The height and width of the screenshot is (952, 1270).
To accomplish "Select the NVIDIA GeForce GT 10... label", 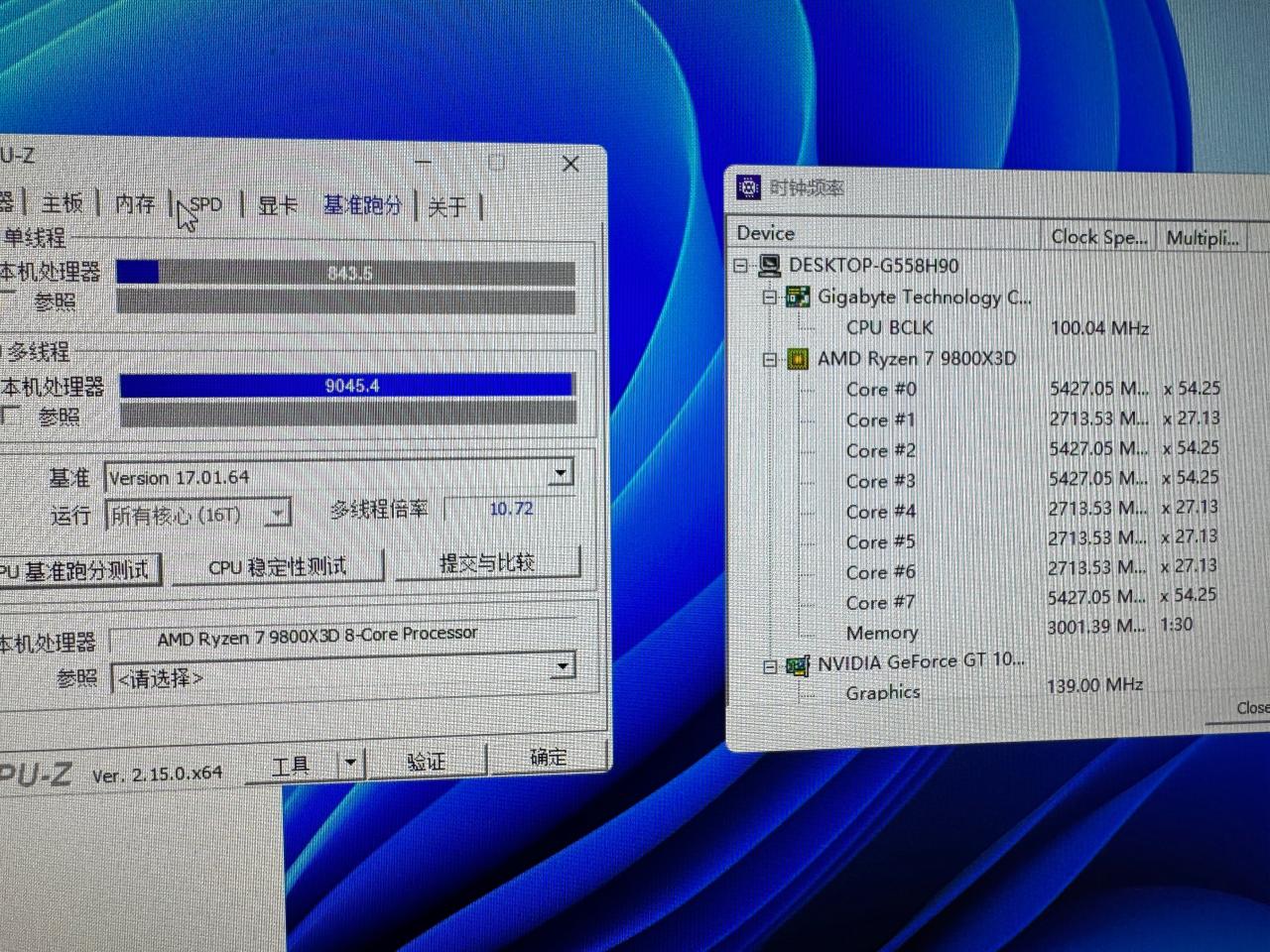I will (921, 662).
